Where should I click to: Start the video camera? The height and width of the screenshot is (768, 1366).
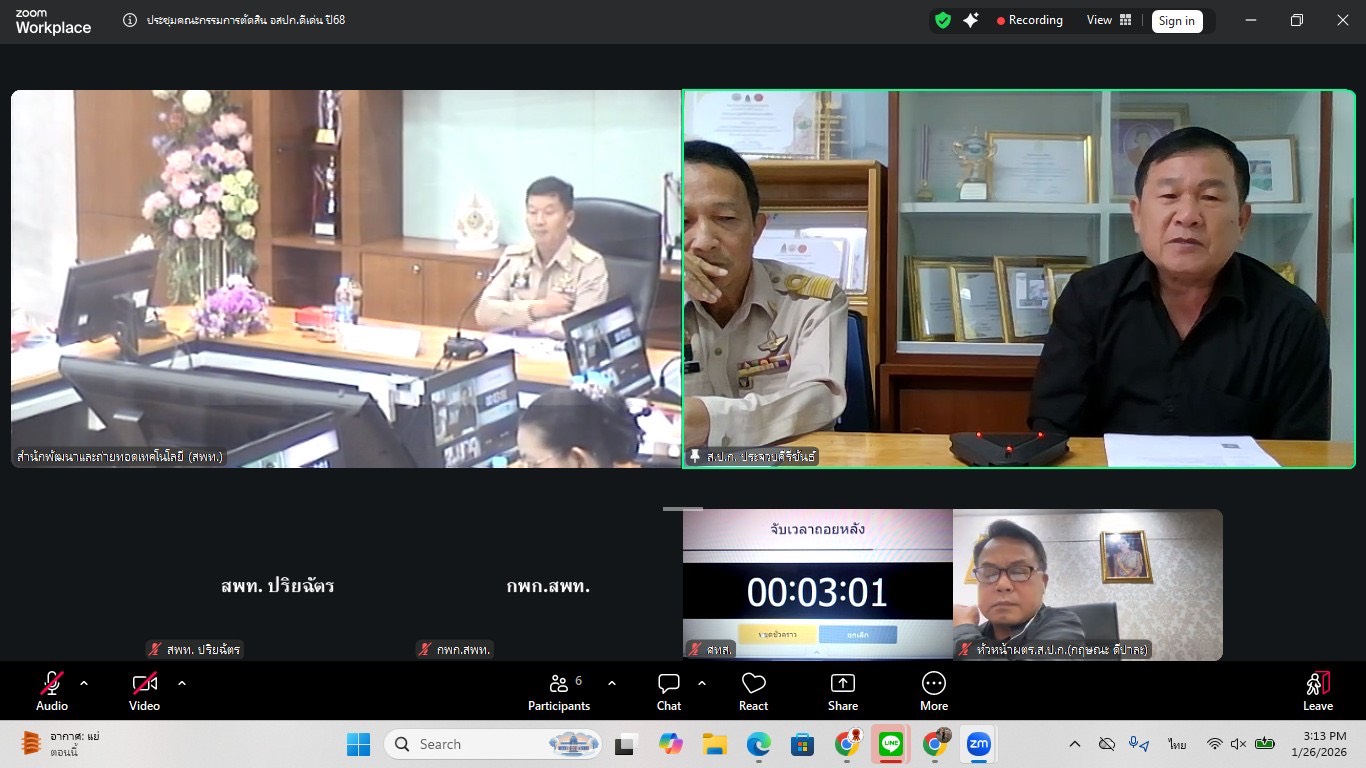143,683
